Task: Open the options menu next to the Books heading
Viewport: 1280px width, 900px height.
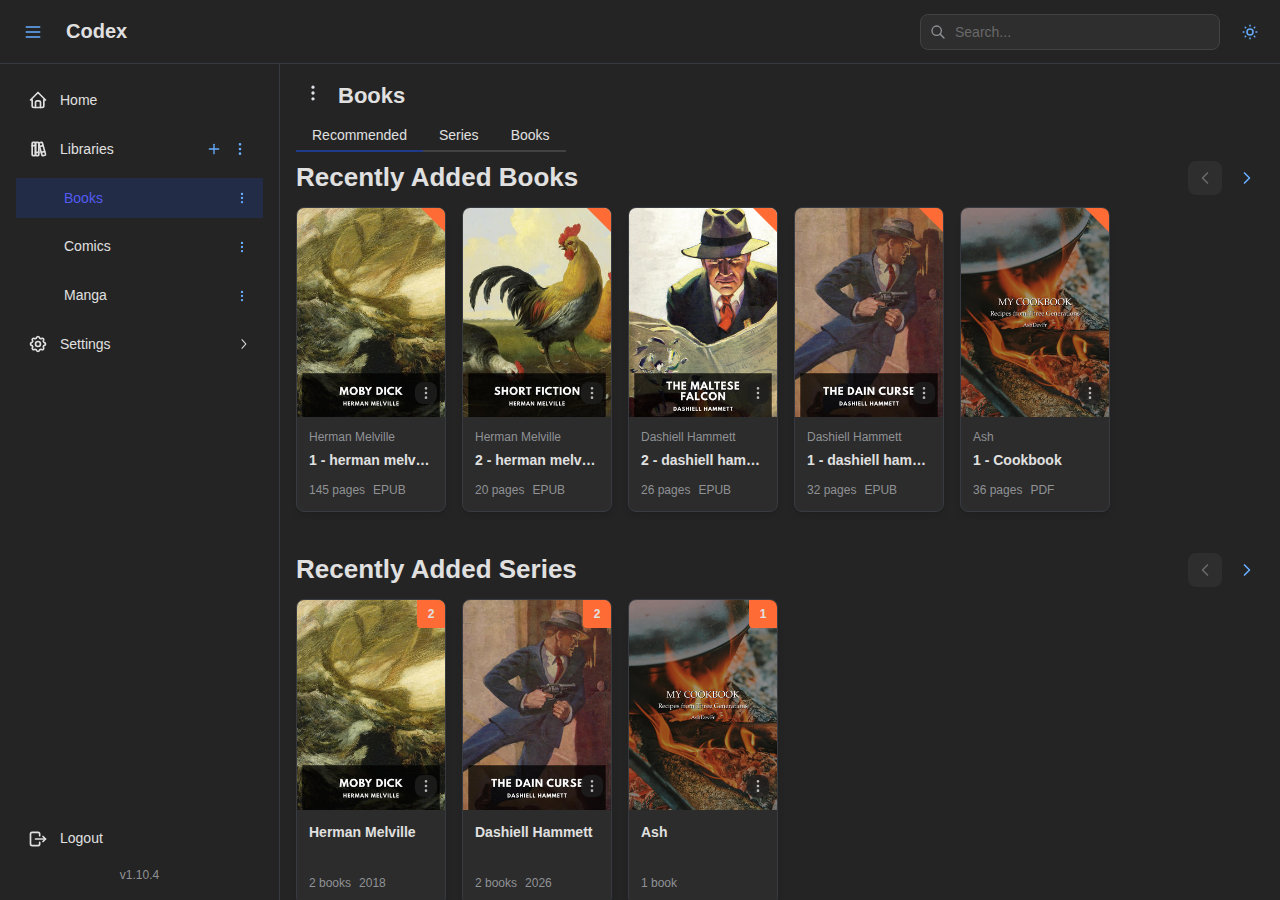Action: click(313, 92)
